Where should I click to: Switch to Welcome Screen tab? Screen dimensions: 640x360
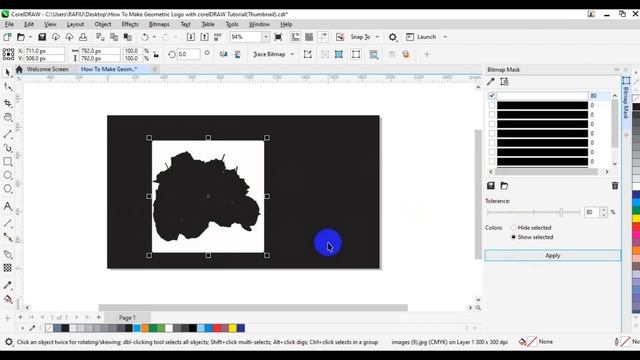pos(47,69)
